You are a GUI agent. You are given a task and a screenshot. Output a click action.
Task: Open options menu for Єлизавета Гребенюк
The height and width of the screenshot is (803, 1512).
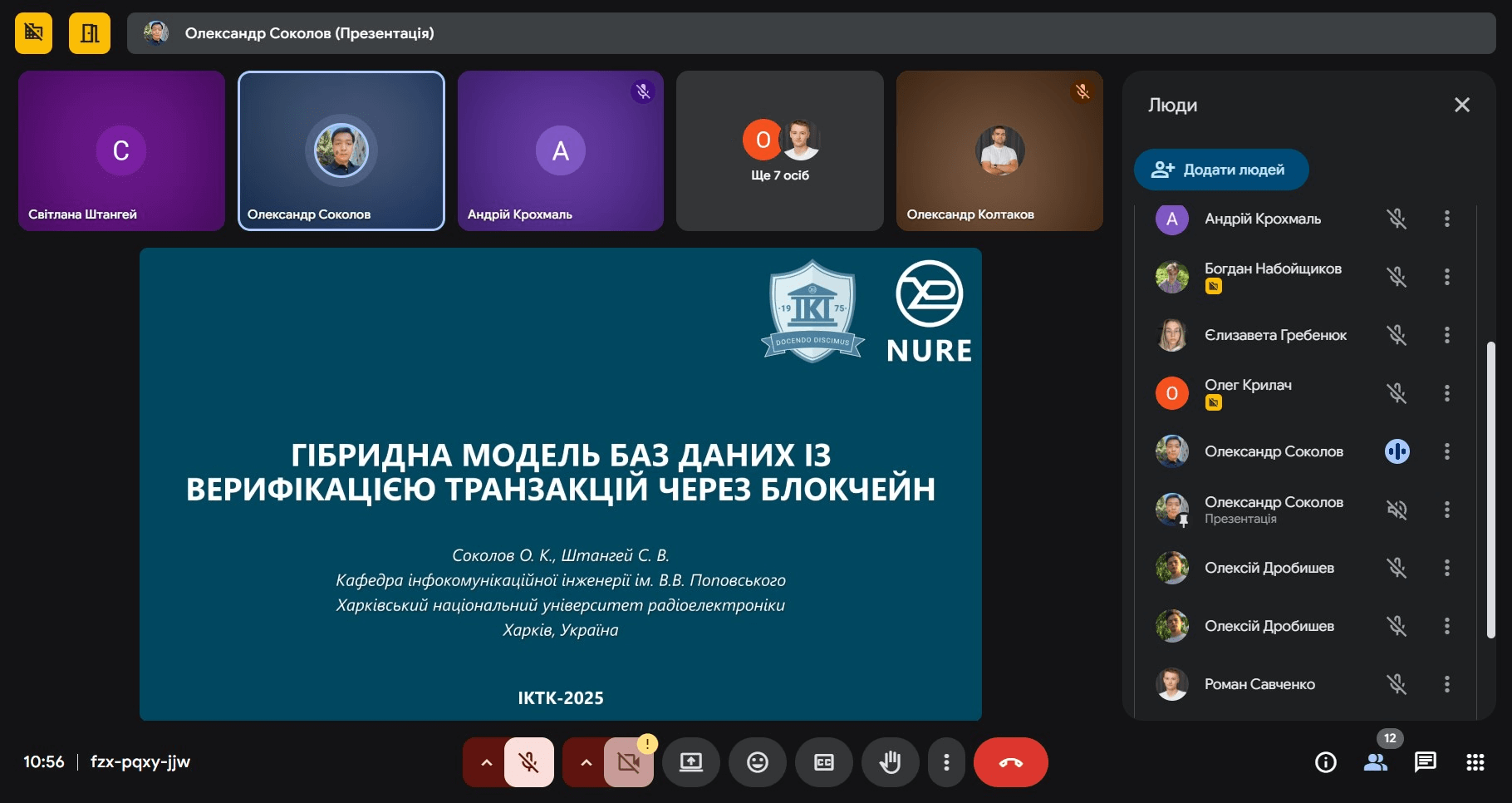(1447, 335)
